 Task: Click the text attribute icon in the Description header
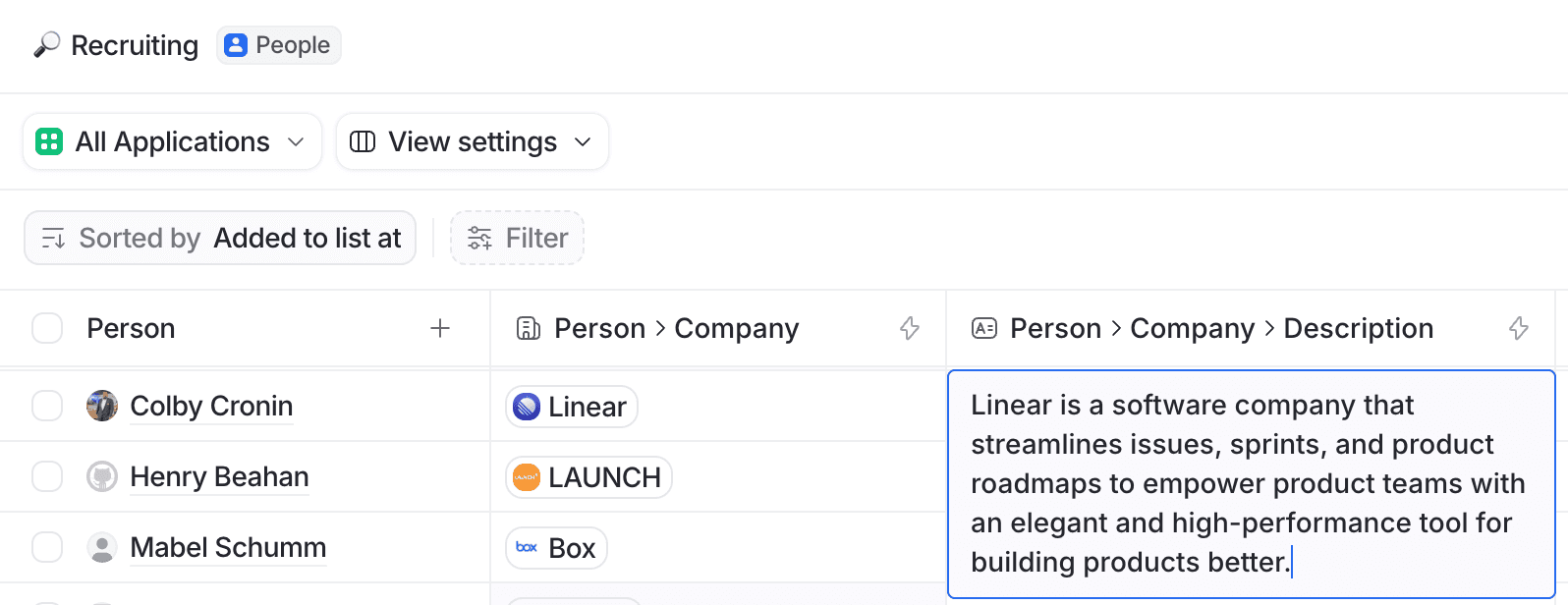[984, 328]
